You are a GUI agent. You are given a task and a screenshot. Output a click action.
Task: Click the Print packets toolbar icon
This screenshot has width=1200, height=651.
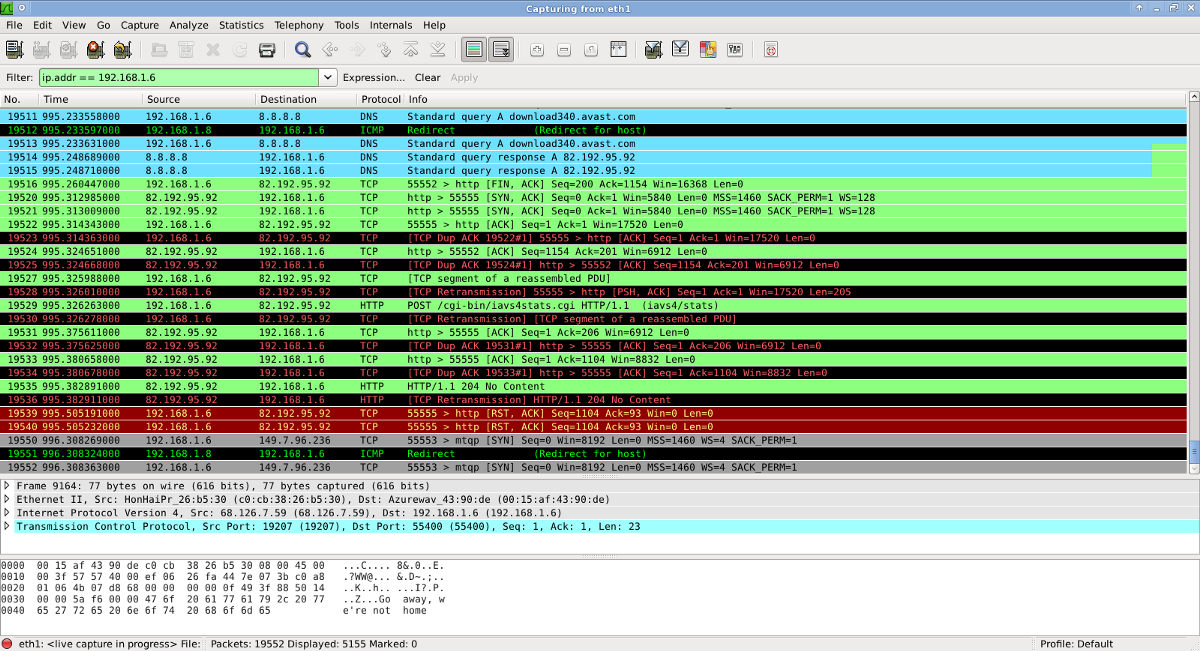point(267,49)
